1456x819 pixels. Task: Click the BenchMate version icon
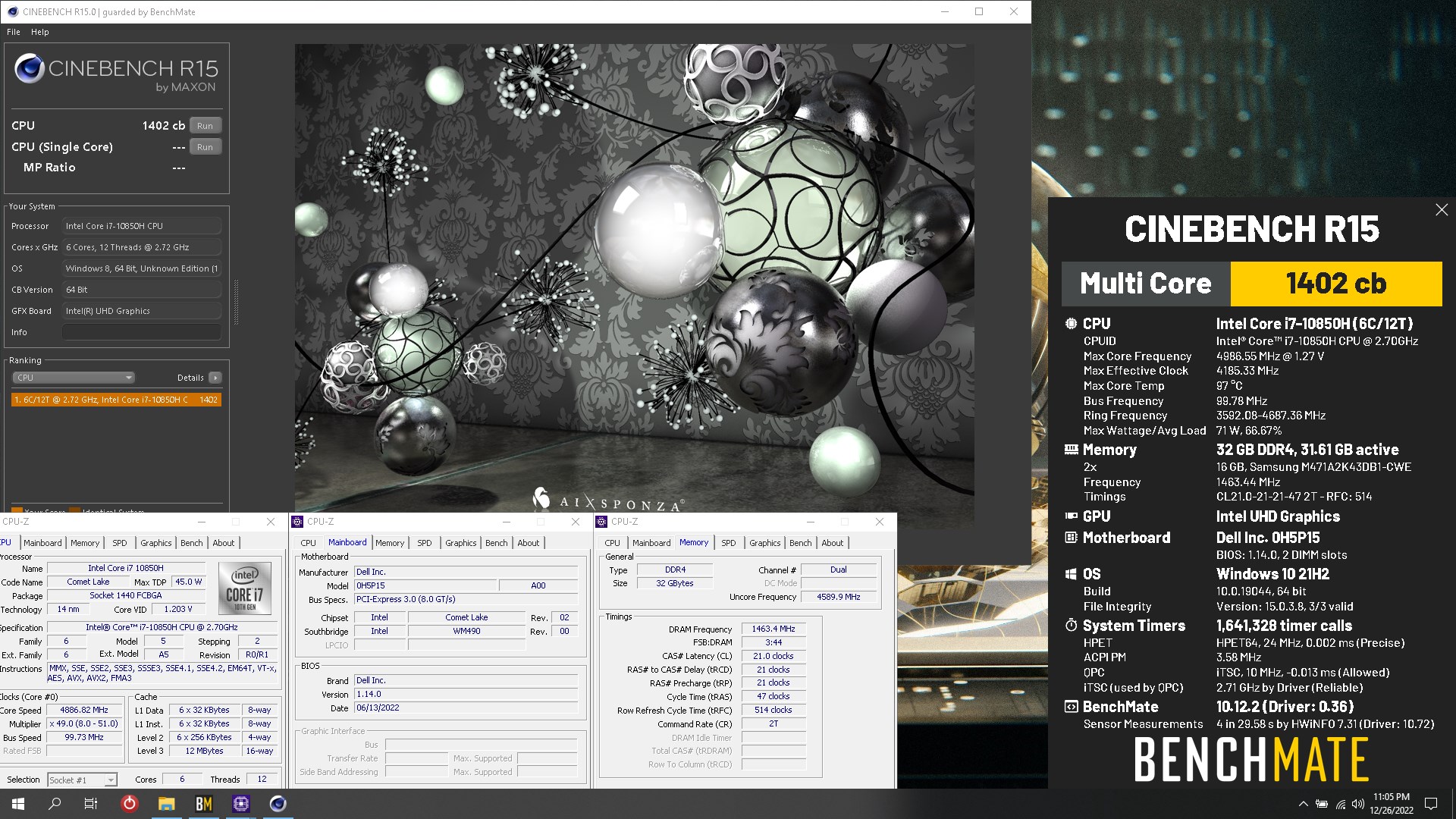tap(1071, 707)
